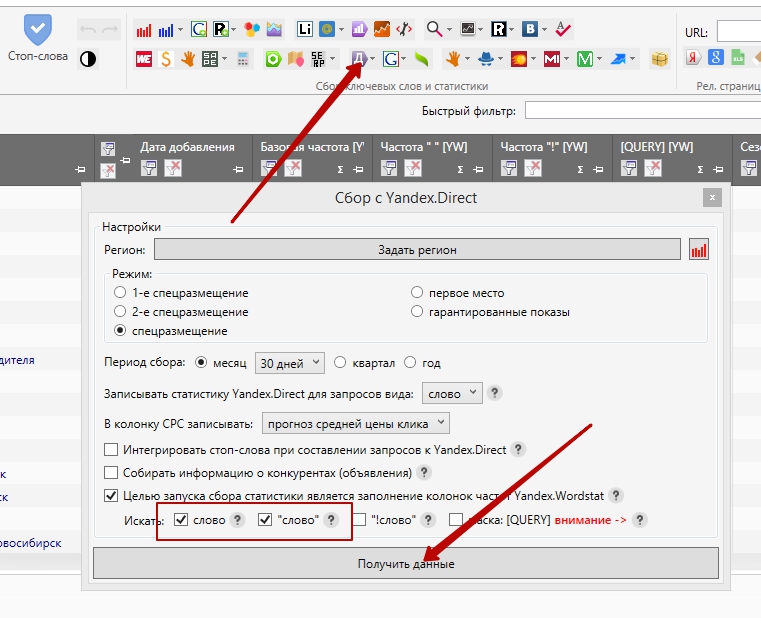Enable Собирать информацию о конкурентах checkbox
The image size is (761, 618).
coord(111,472)
